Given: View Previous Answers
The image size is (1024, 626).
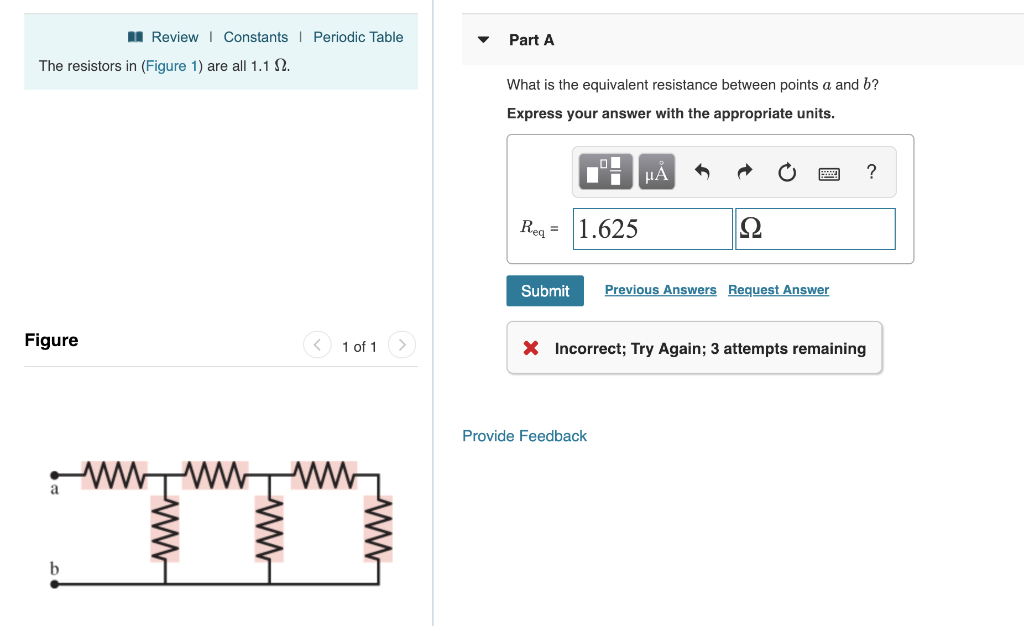Looking at the screenshot, I should tap(660, 289).
